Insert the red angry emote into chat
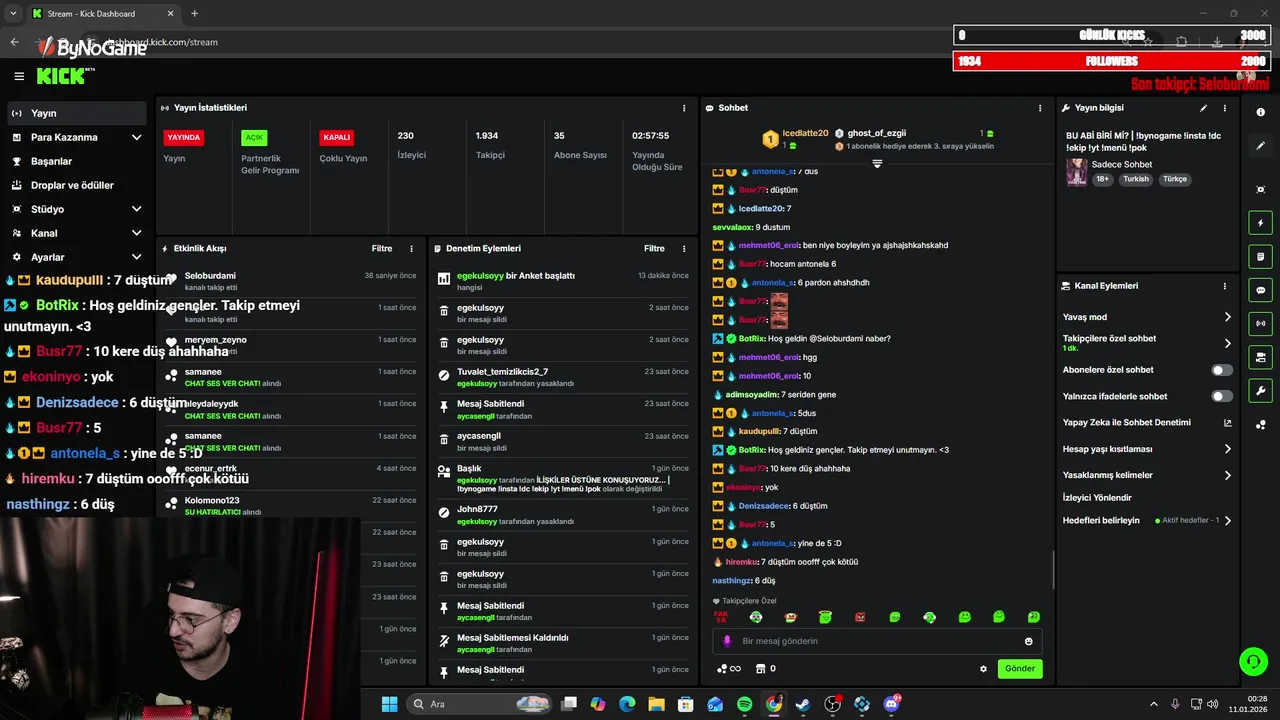This screenshot has width=1280, height=720. point(860,617)
